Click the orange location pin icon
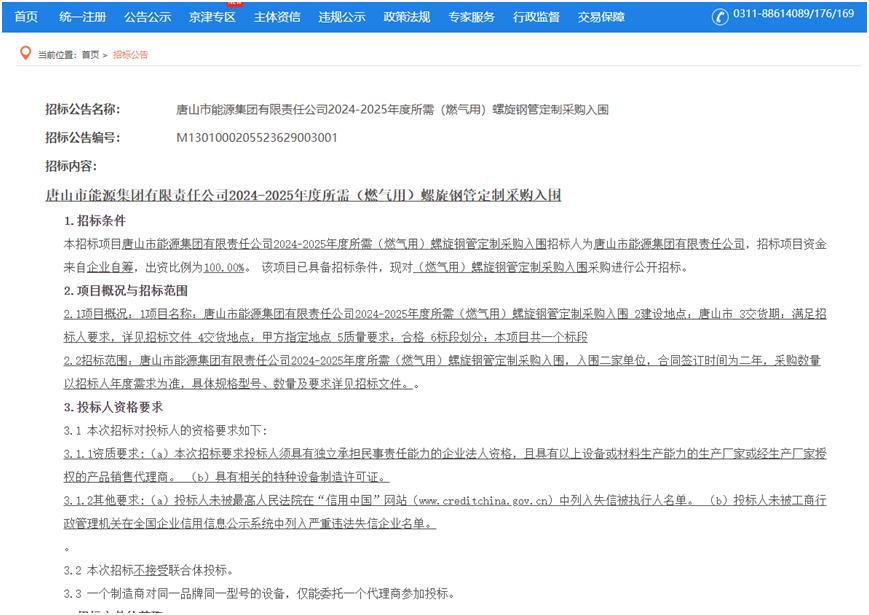Image resolution: width=869 pixels, height=615 pixels. 26,53
